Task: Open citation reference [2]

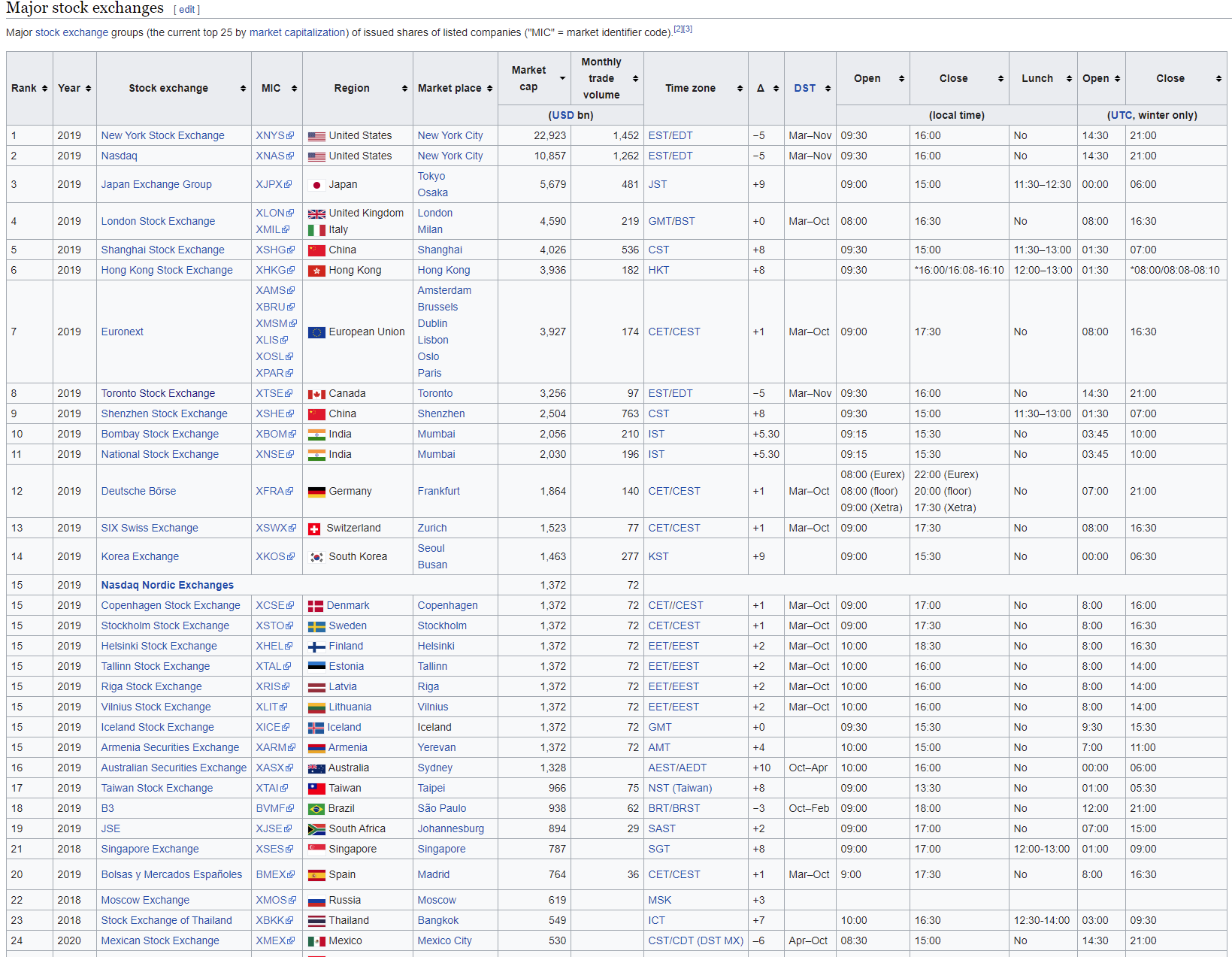Action: (678, 29)
